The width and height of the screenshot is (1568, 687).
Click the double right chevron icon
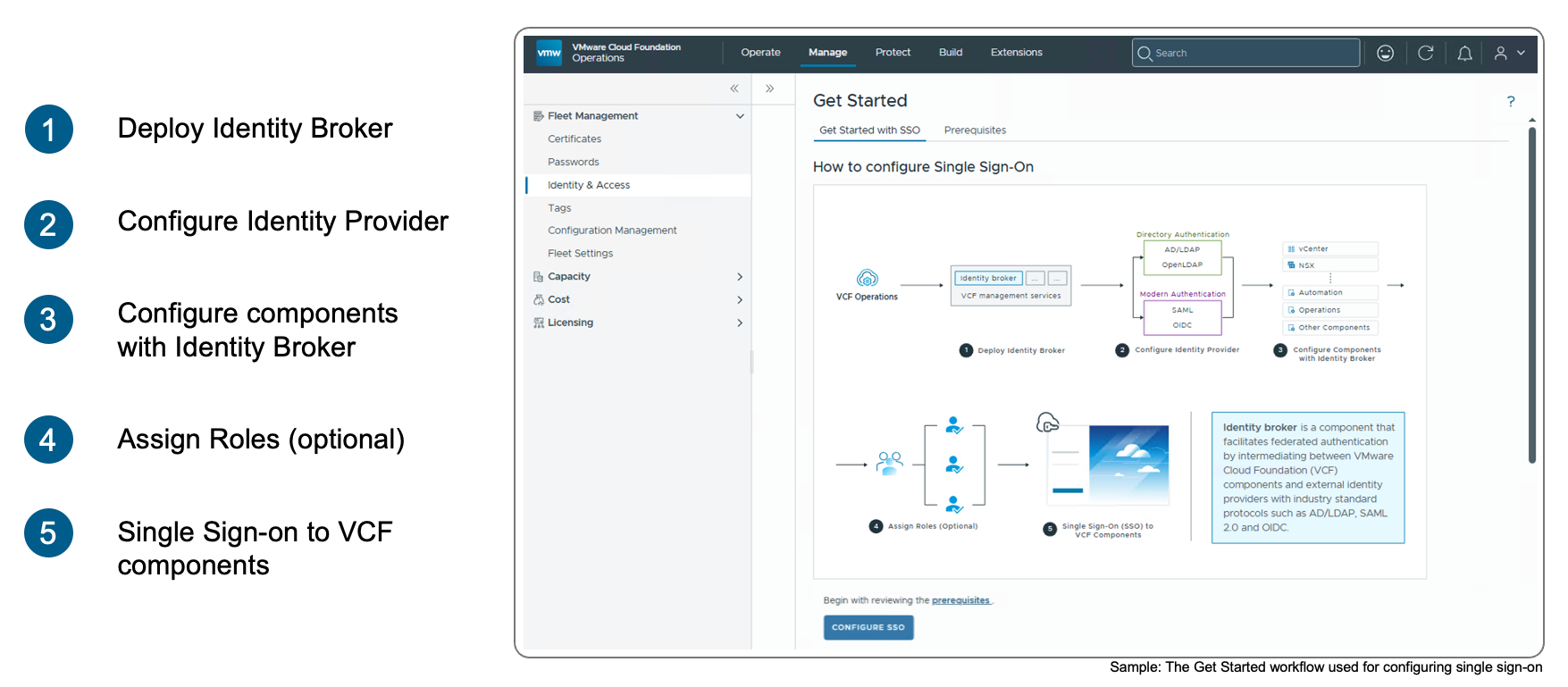coord(769,88)
